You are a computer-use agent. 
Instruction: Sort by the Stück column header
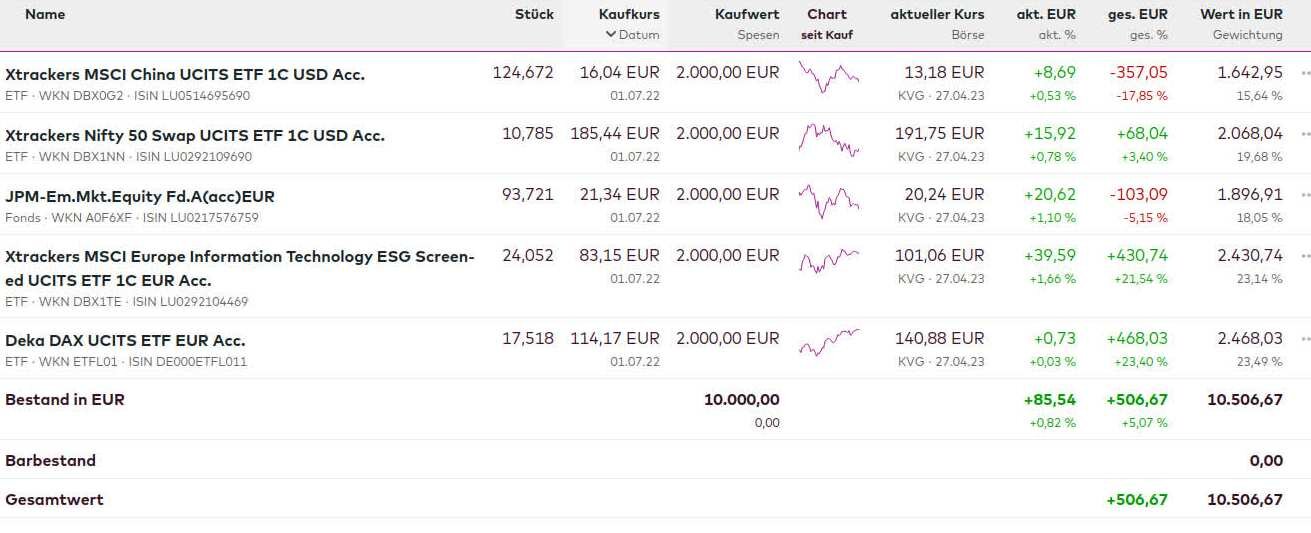(534, 14)
